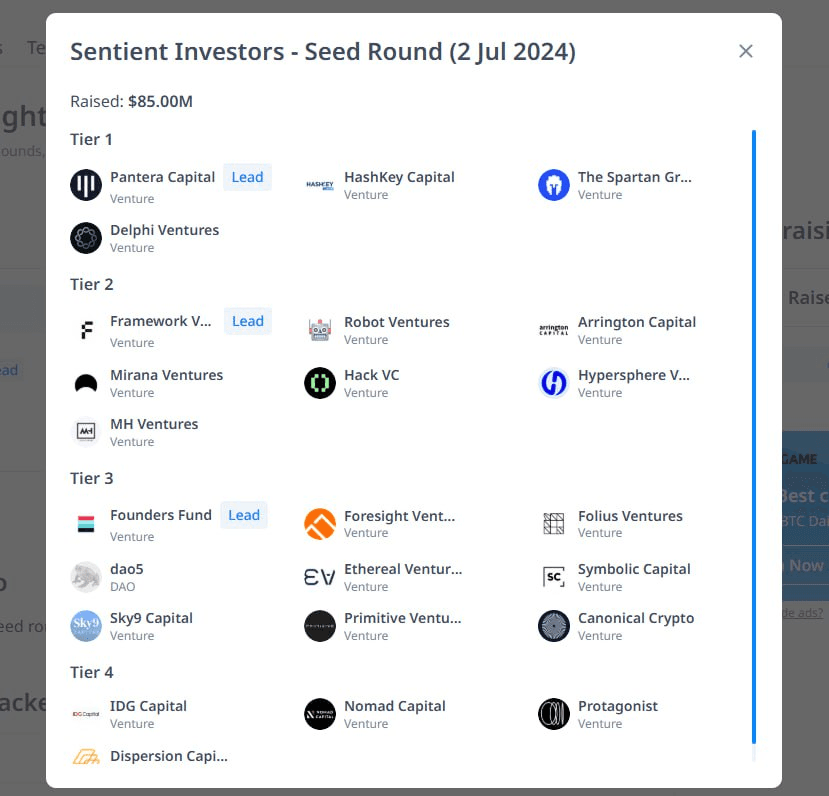Select the Protagonist logo icon
This screenshot has height=796, width=829.
point(554,714)
